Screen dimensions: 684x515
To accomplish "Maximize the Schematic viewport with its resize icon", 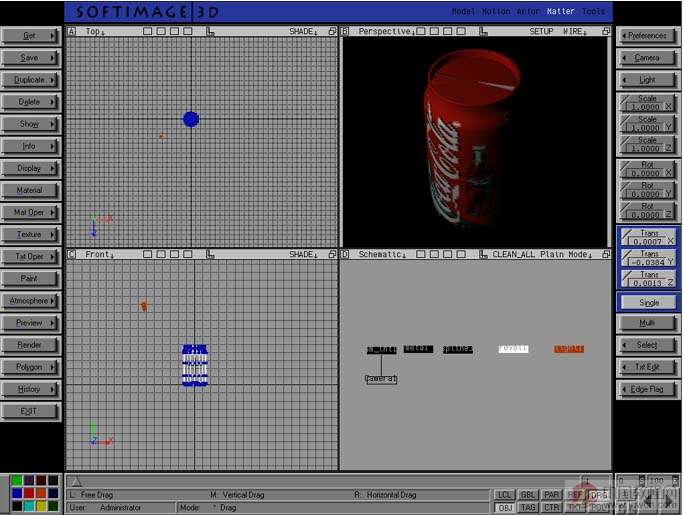I will pyautogui.click(x=606, y=254).
